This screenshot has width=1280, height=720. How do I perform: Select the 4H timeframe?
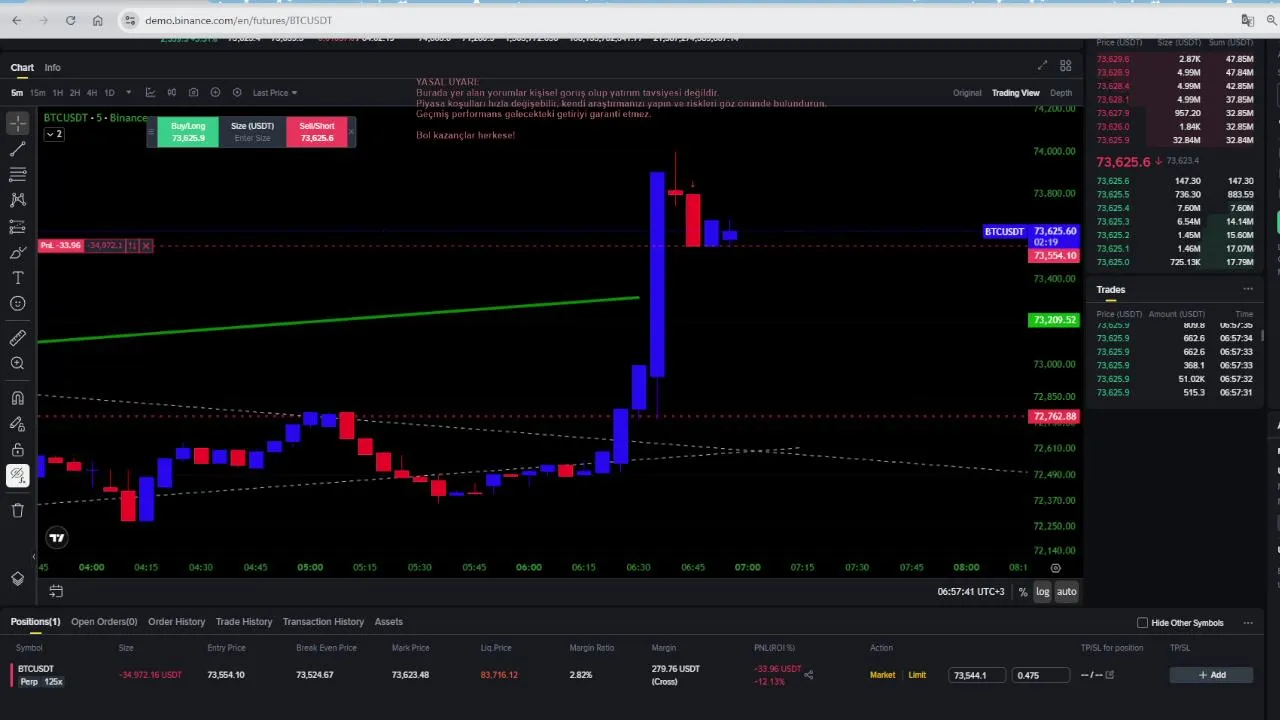(91, 93)
